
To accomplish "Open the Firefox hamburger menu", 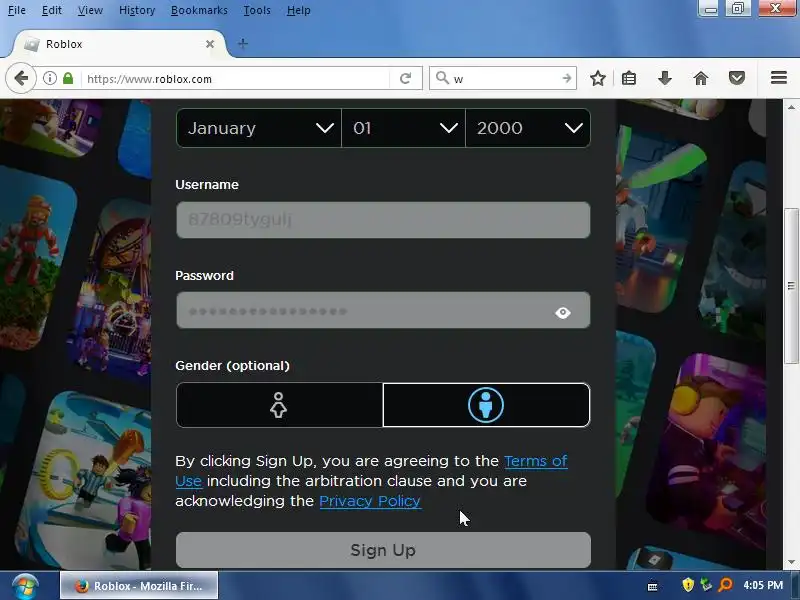I will (x=779, y=78).
